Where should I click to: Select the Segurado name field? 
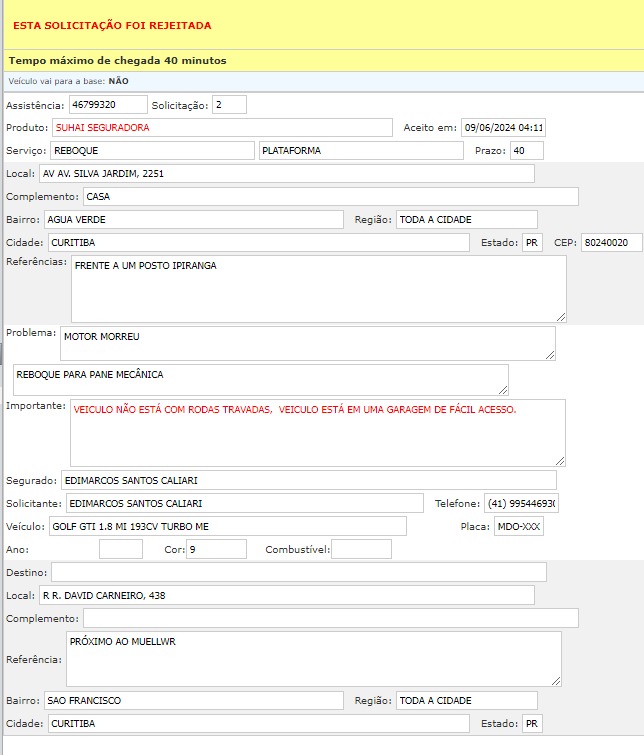click(308, 480)
